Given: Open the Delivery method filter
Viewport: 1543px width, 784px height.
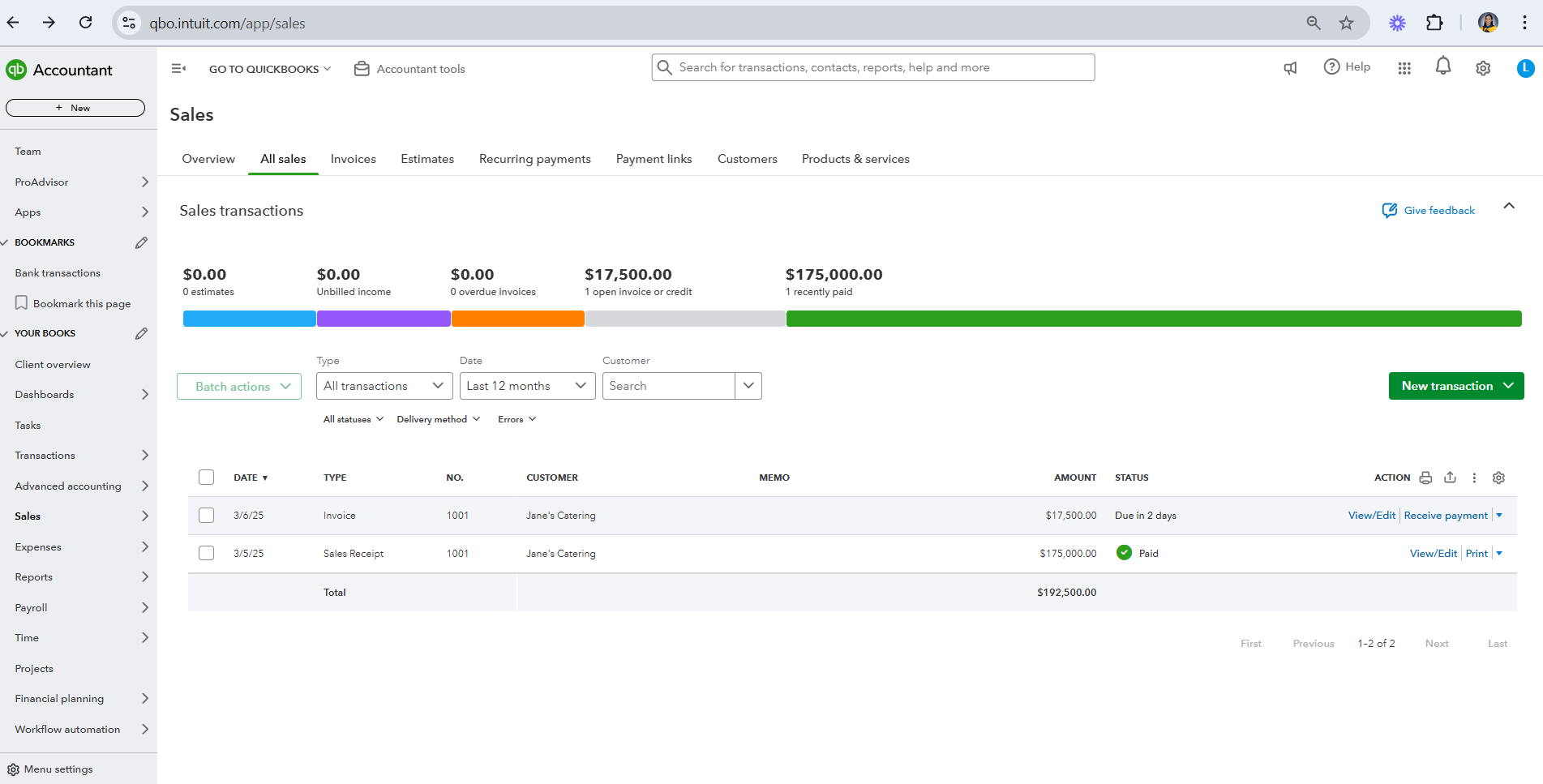Looking at the screenshot, I should 439,419.
